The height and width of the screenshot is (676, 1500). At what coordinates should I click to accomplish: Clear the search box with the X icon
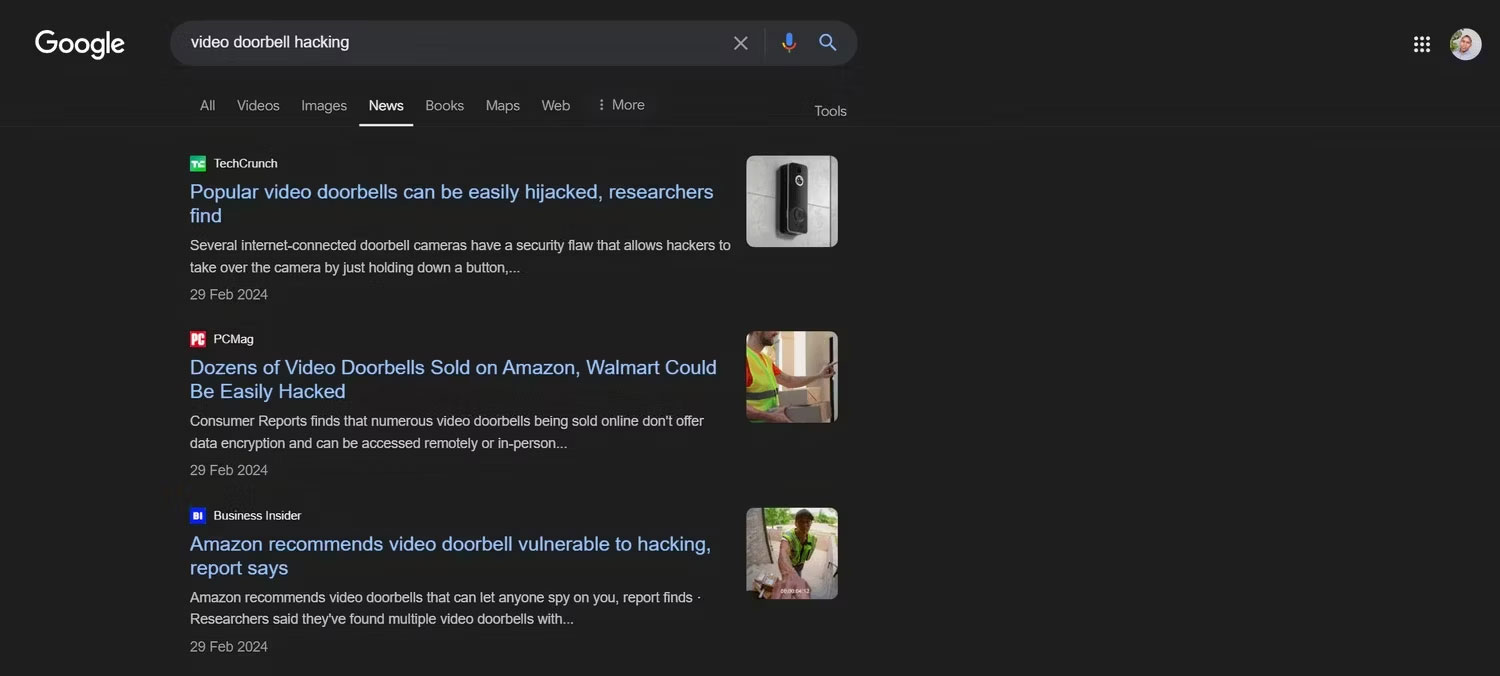[741, 43]
